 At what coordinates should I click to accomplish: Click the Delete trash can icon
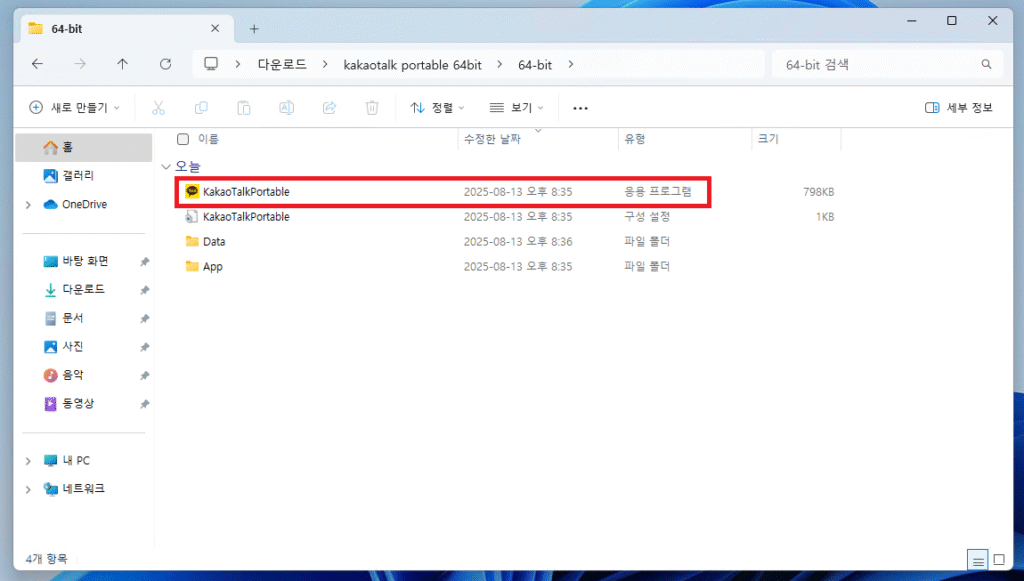coord(372,108)
